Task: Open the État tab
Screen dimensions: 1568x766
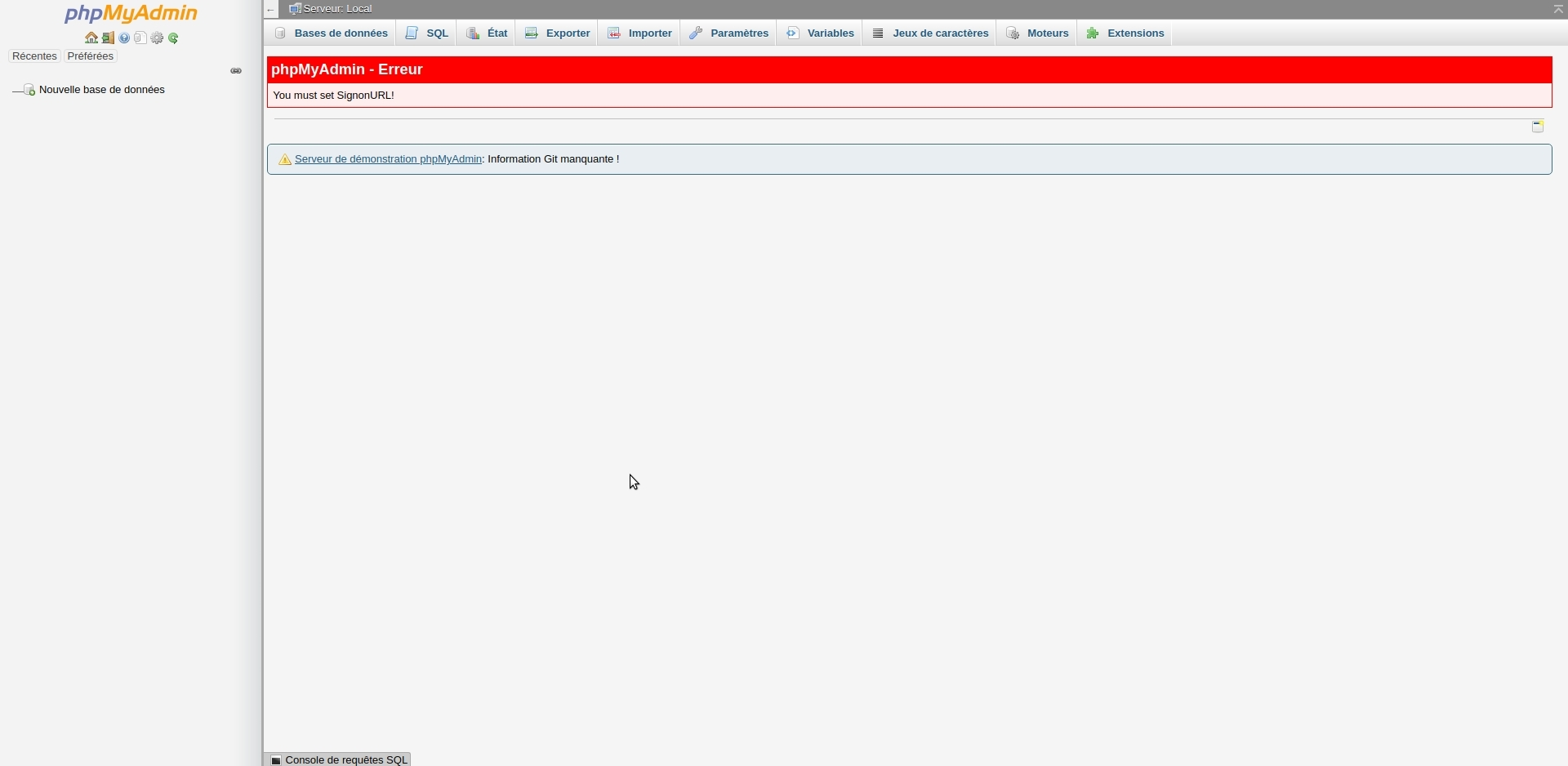Action: 487,33
